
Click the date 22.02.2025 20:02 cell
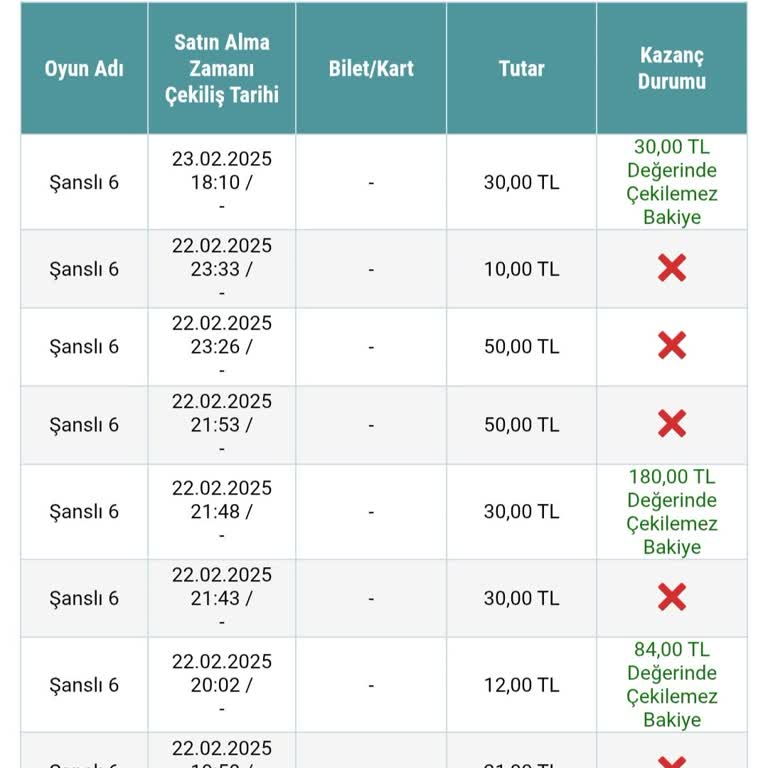pos(222,685)
